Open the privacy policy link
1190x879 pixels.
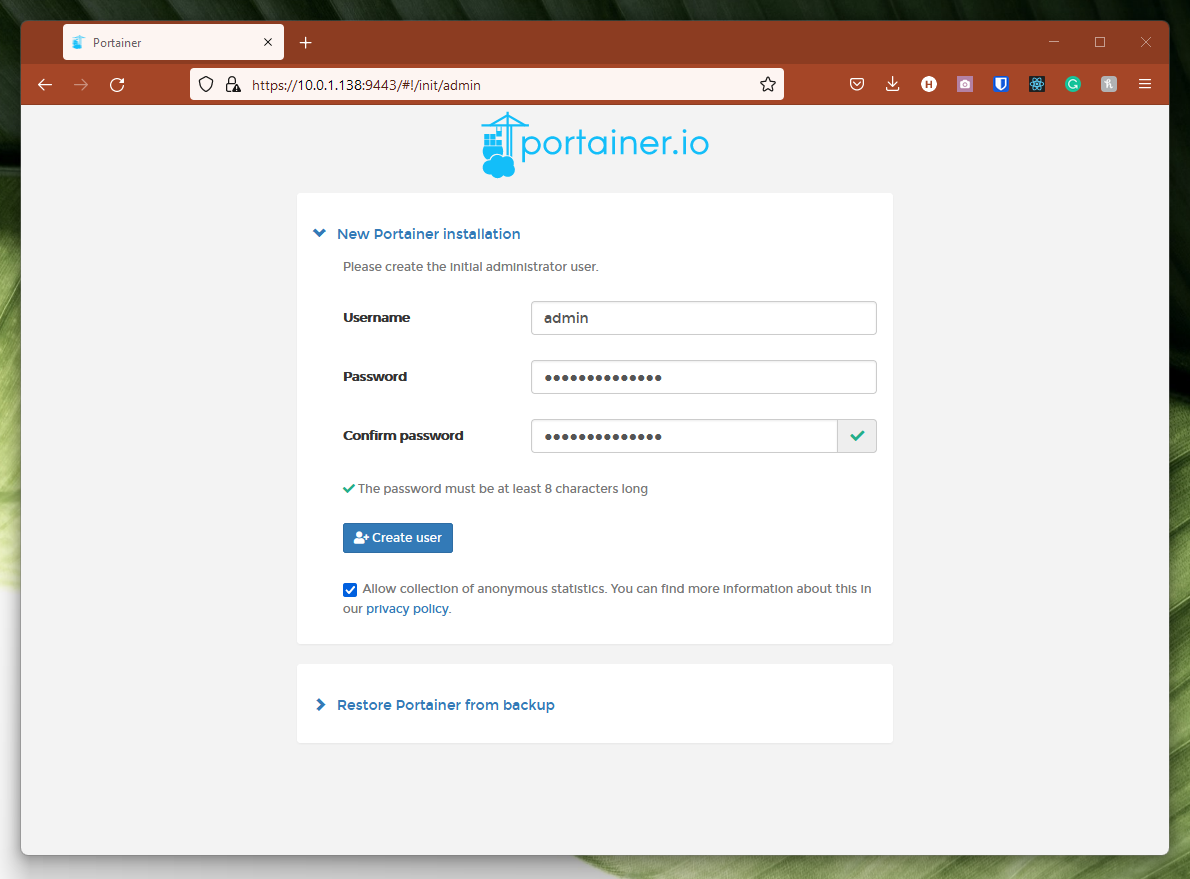(x=407, y=609)
